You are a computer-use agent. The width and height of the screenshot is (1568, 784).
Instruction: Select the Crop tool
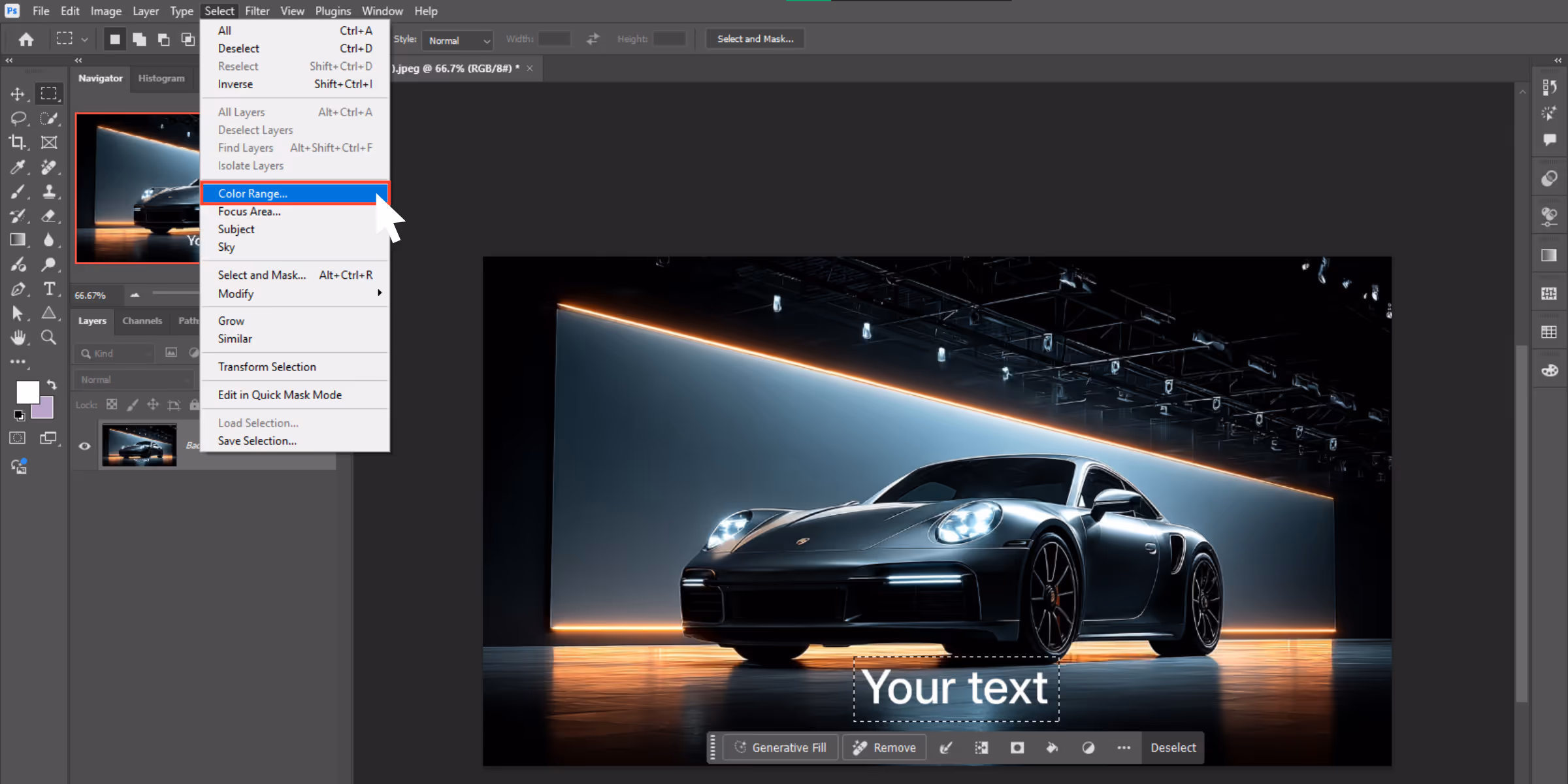click(18, 142)
